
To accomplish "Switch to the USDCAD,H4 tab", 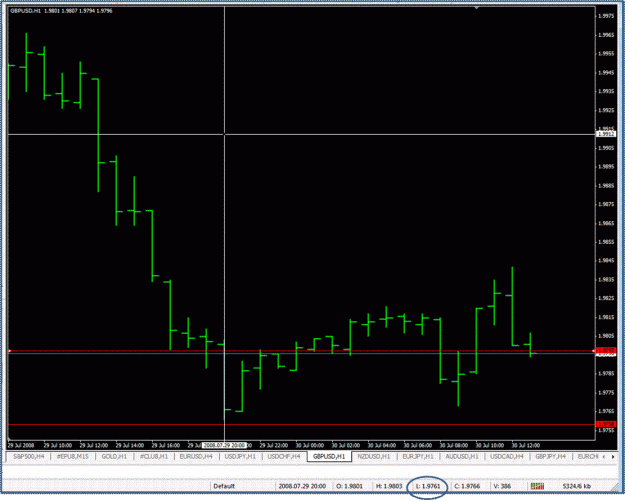I will (x=507, y=456).
